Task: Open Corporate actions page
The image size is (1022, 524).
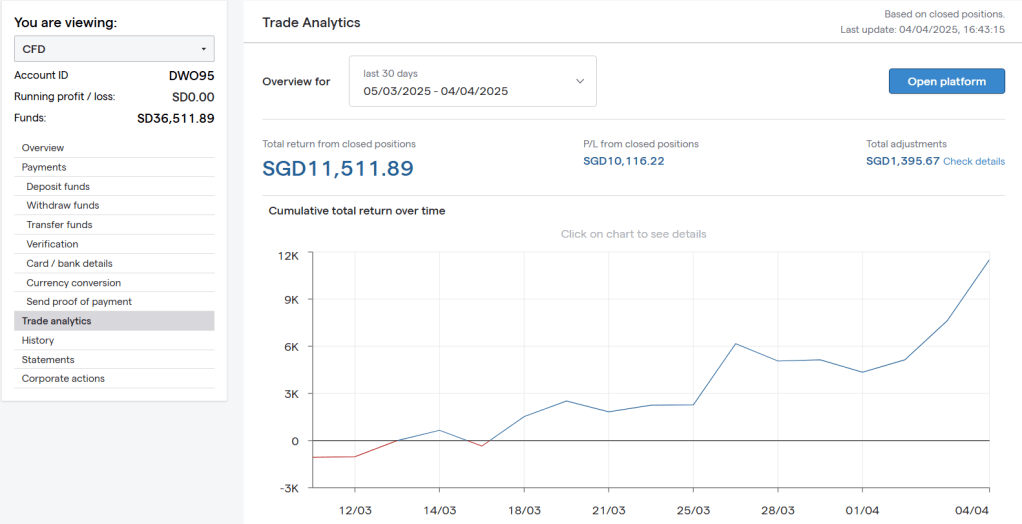Action: (x=63, y=379)
